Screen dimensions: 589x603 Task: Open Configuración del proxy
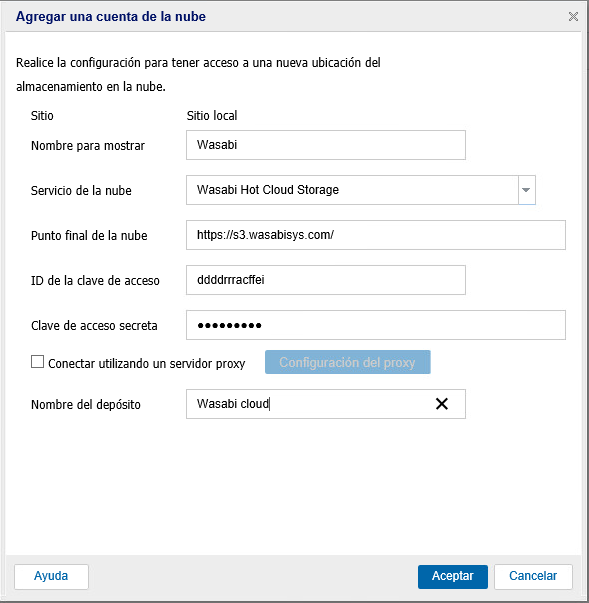tap(348, 362)
